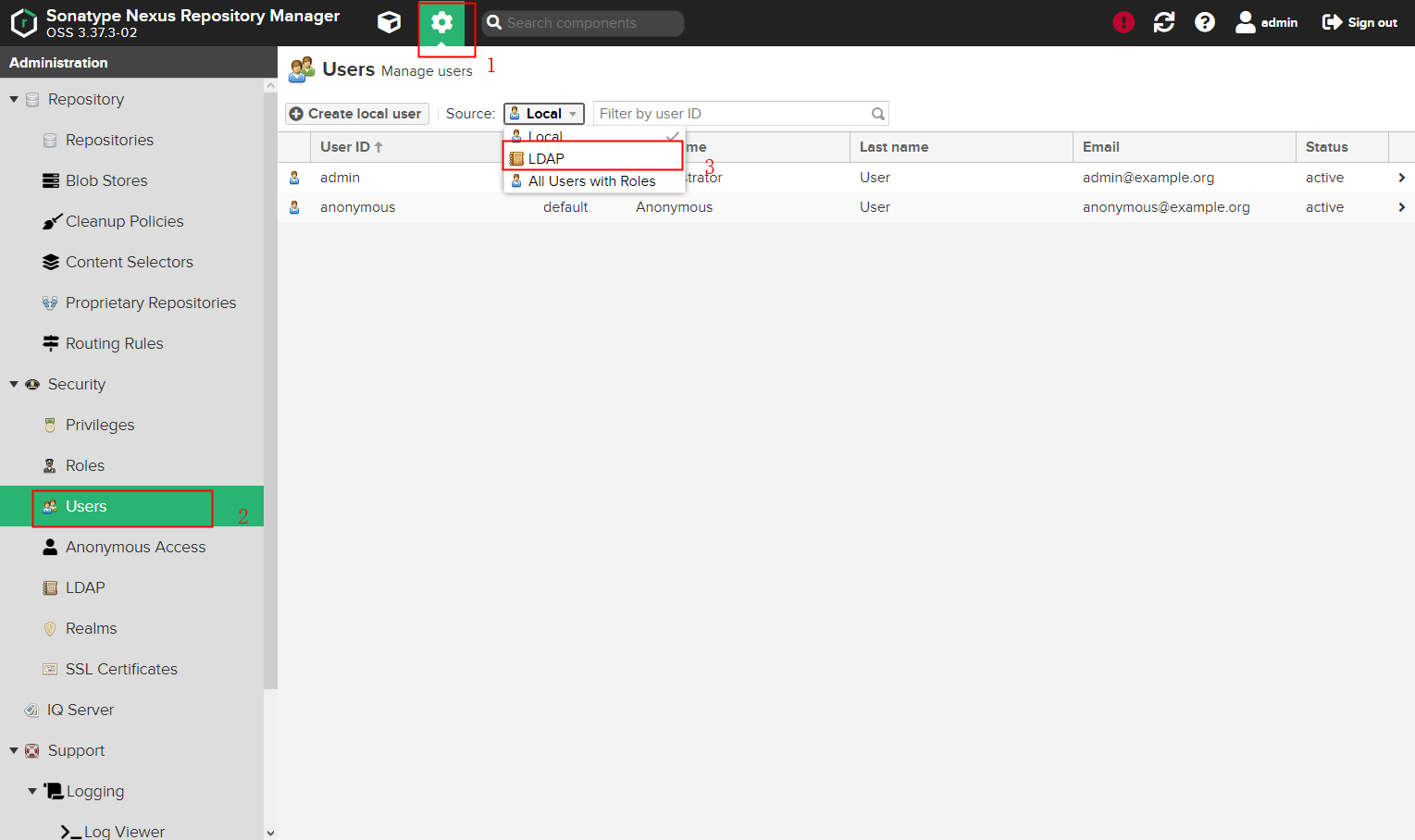Viewport: 1415px width, 840px height.
Task: Click the red system alert icon
Action: tap(1123, 22)
